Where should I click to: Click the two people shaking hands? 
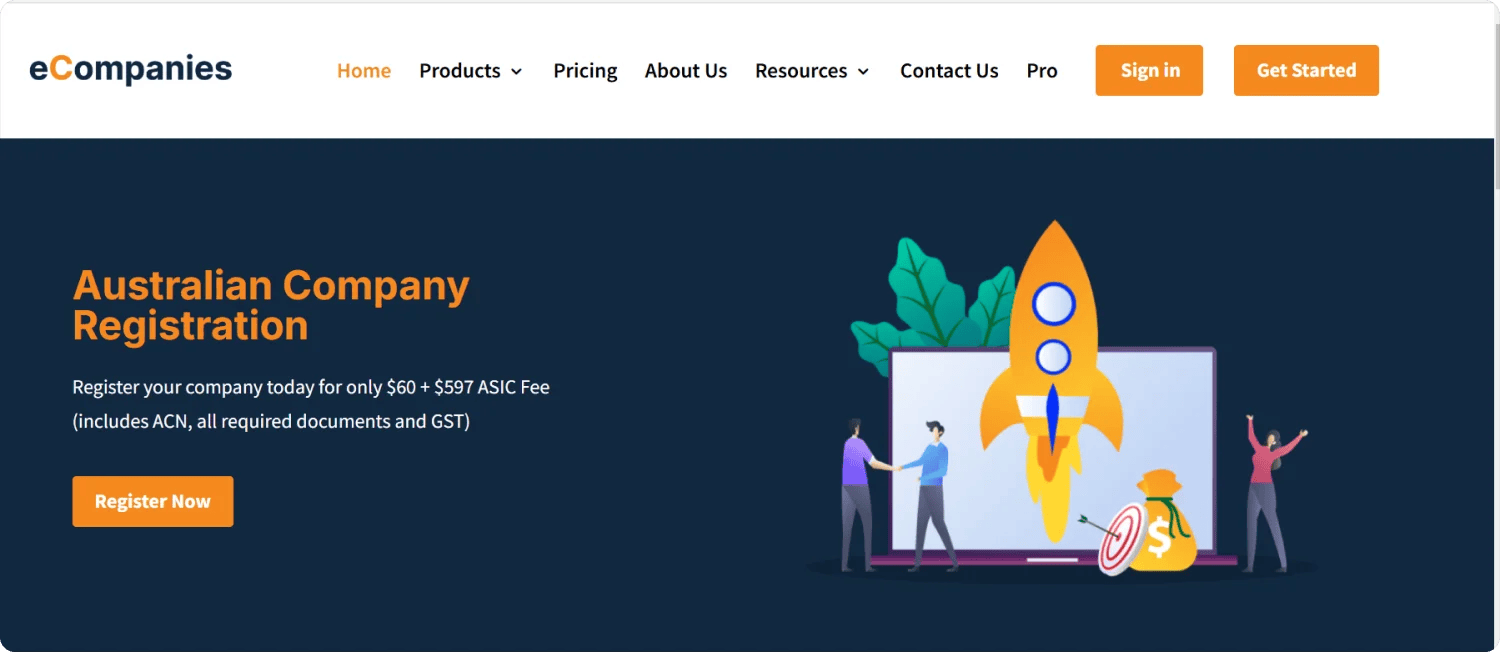897,495
